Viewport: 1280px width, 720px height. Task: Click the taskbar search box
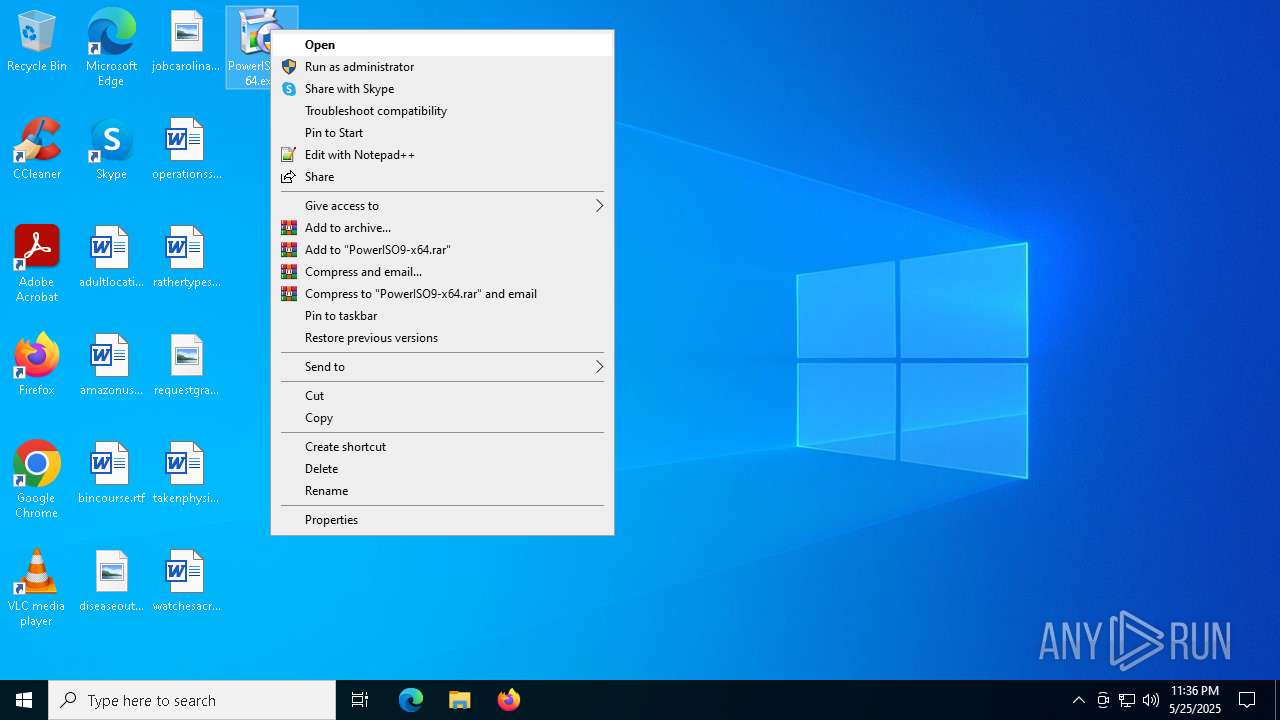point(192,700)
